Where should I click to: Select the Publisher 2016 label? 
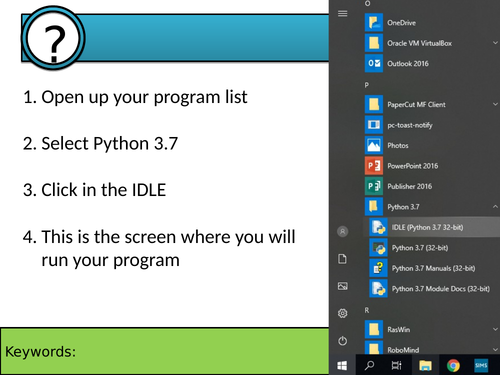[410, 187]
